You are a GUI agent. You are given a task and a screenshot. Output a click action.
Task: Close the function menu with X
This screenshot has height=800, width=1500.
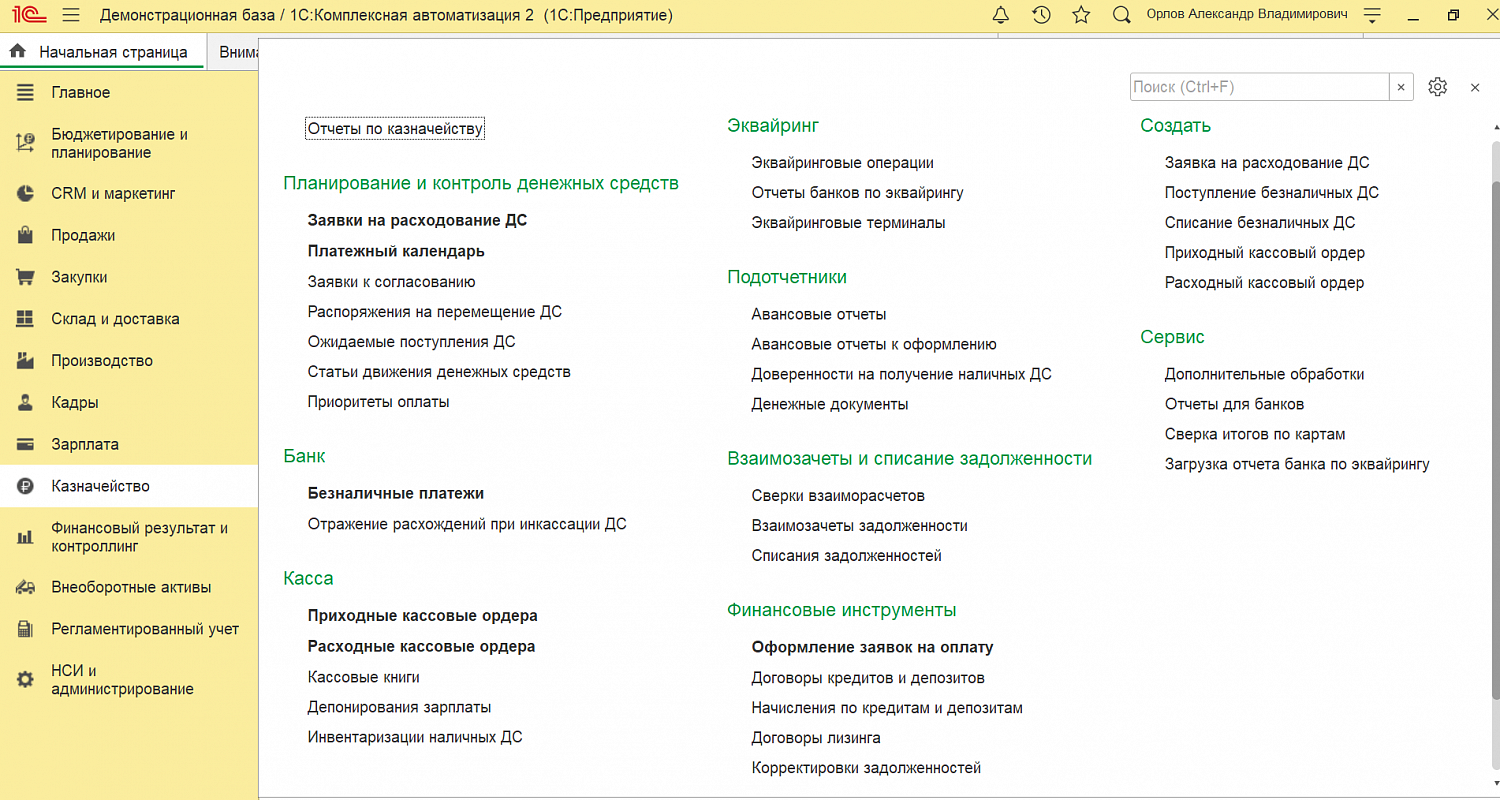[x=1475, y=87]
